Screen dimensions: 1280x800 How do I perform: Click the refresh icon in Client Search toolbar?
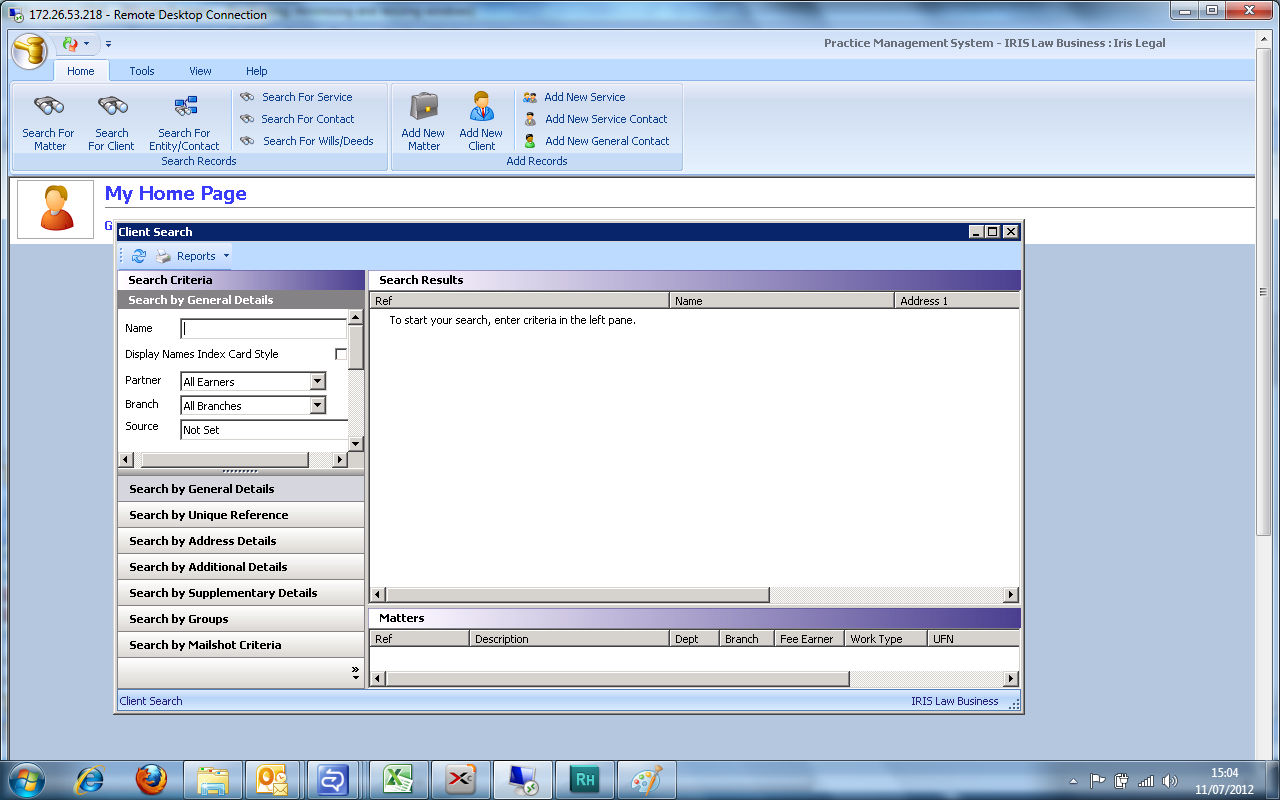click(x=139, y=256)
